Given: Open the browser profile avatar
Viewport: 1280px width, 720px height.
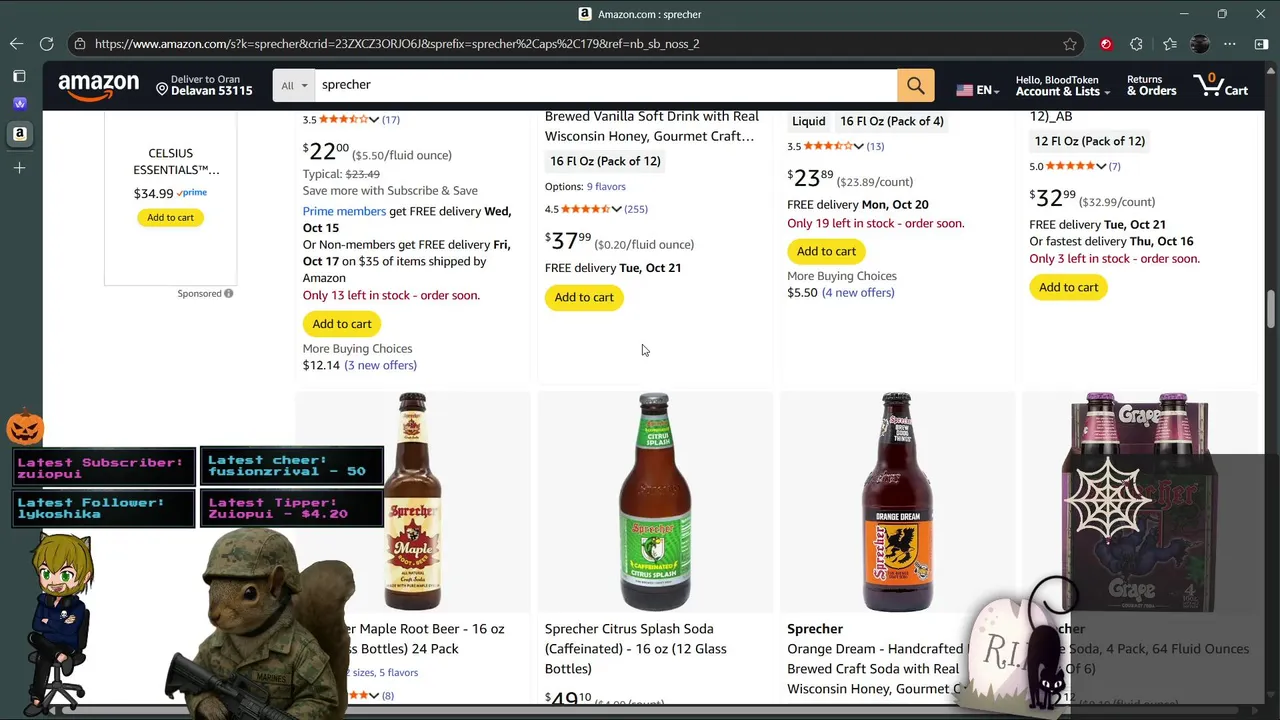Looking at the screenshot, I should [x=1200, y=44].
